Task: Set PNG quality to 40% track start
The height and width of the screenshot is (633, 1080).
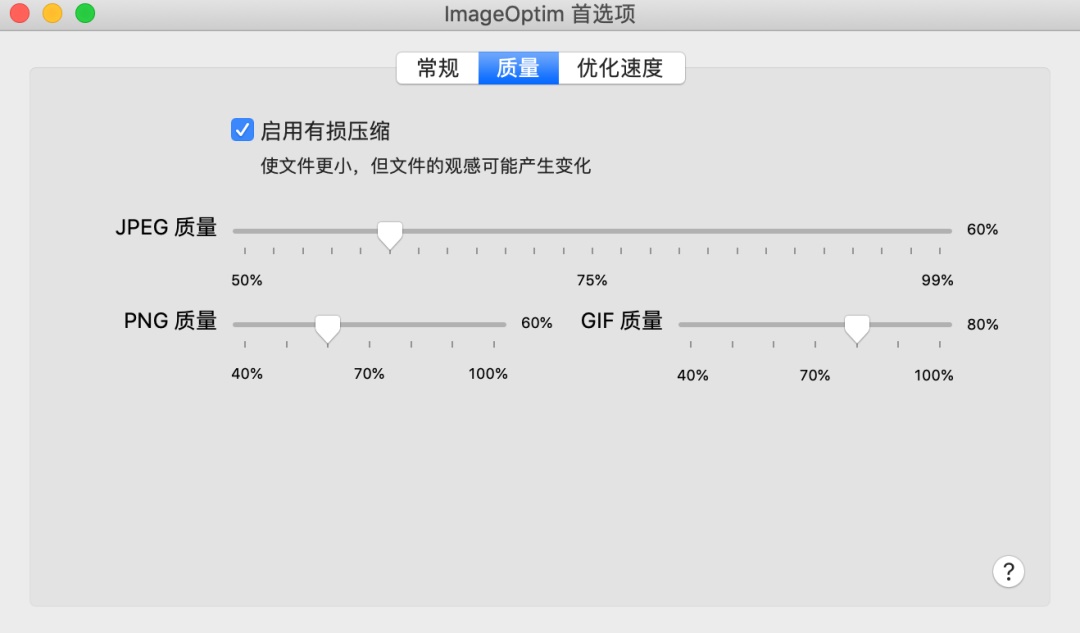Action: point(245,324)
